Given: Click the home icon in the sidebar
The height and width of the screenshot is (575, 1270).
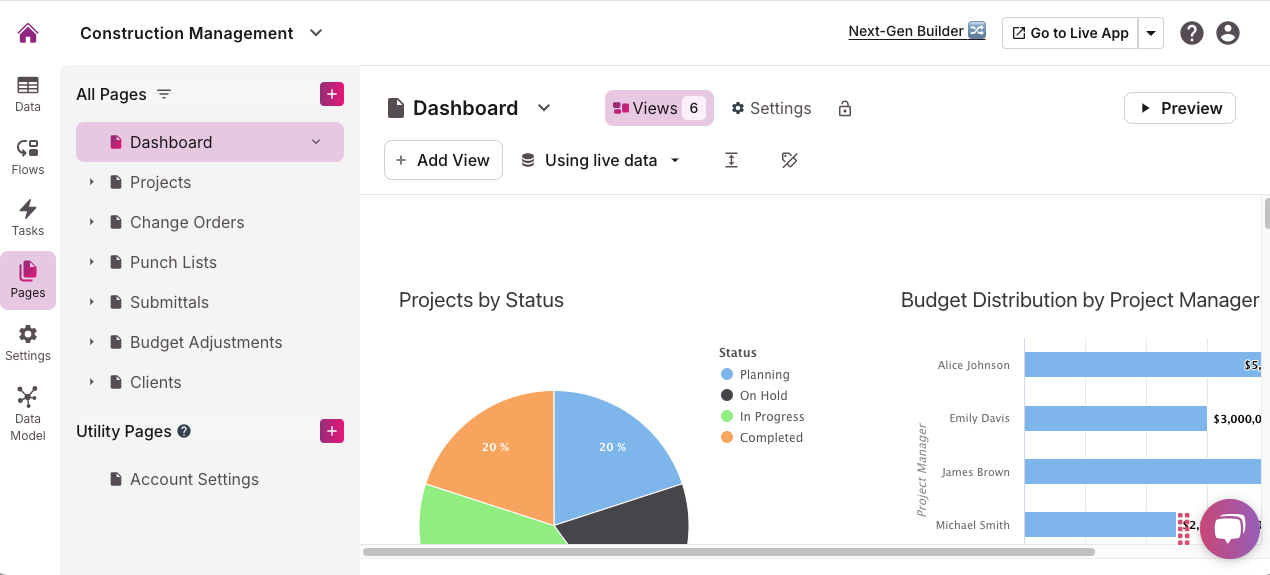Looking at the screenshot, I should pyautogui.click(x=28, y=33).
